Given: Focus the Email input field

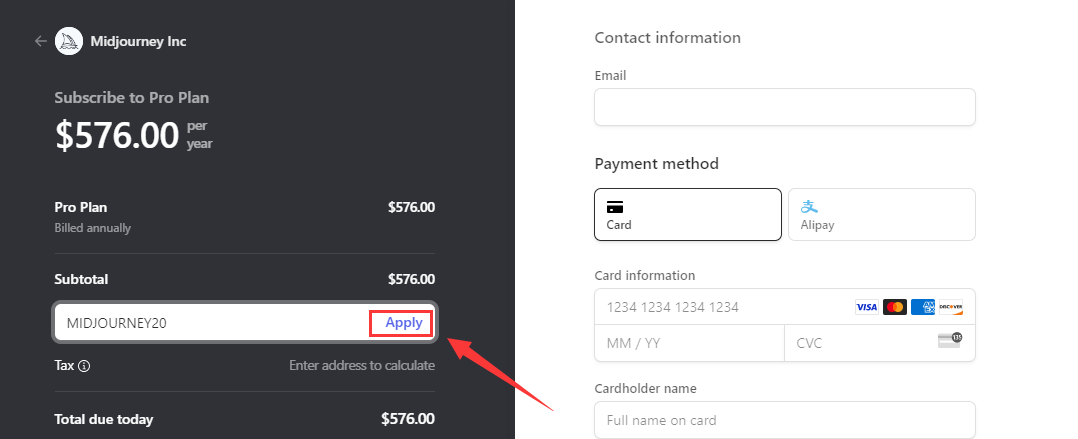Looking at the screenshot, I should (784, 107).
